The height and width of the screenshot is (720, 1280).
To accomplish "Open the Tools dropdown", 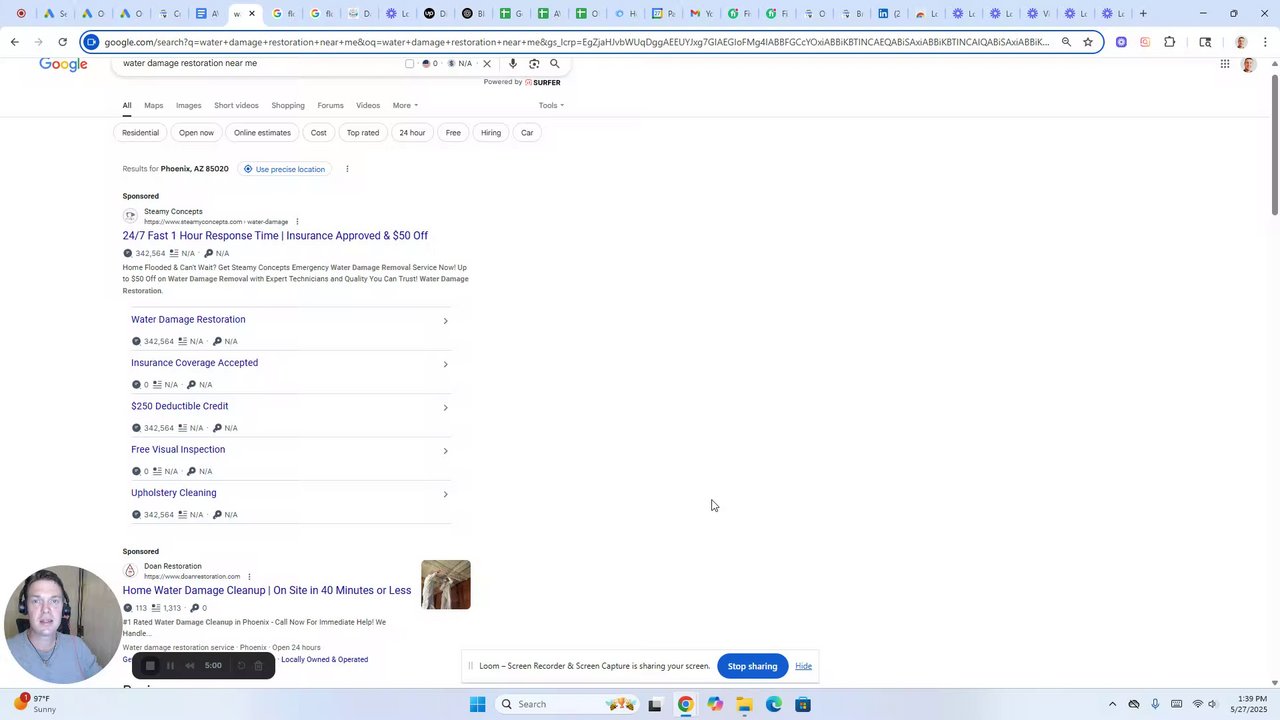I will 551,105.
